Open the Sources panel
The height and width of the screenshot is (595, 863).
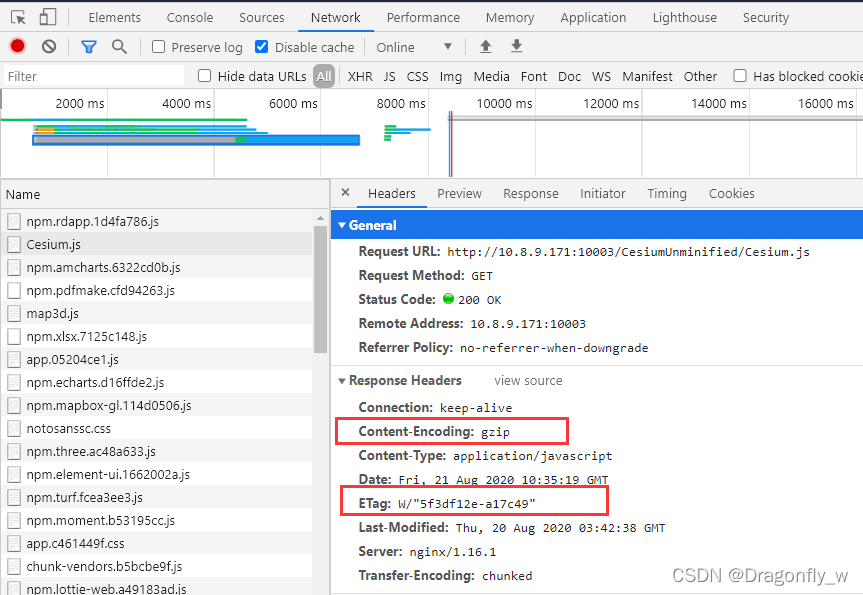(x=262, y=18)
